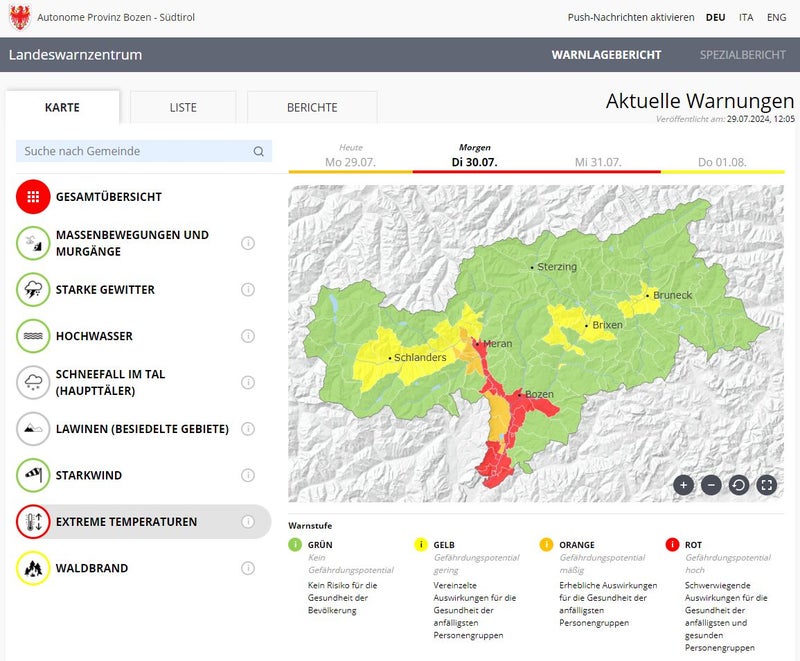800x661 pixels.
Task: Zoom in on the map
Action: pyautogui.click(x=683, y=485)
